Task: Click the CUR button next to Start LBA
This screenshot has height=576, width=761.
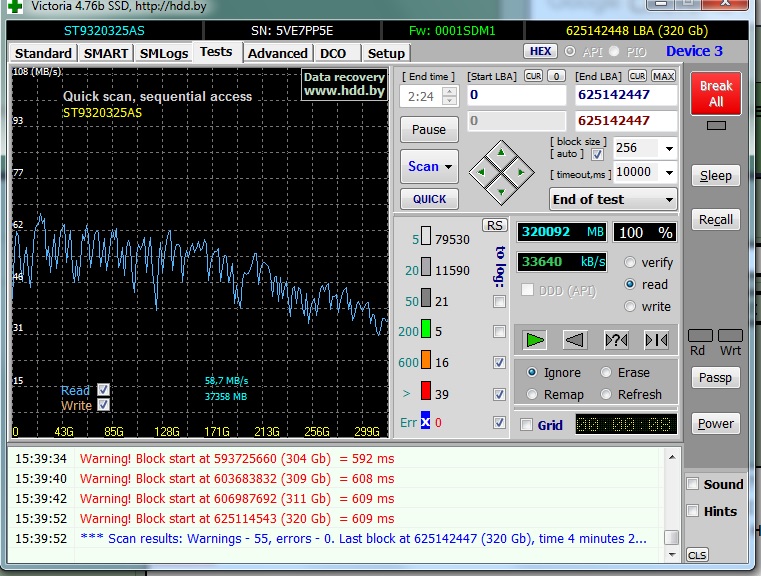Action: 533,76
